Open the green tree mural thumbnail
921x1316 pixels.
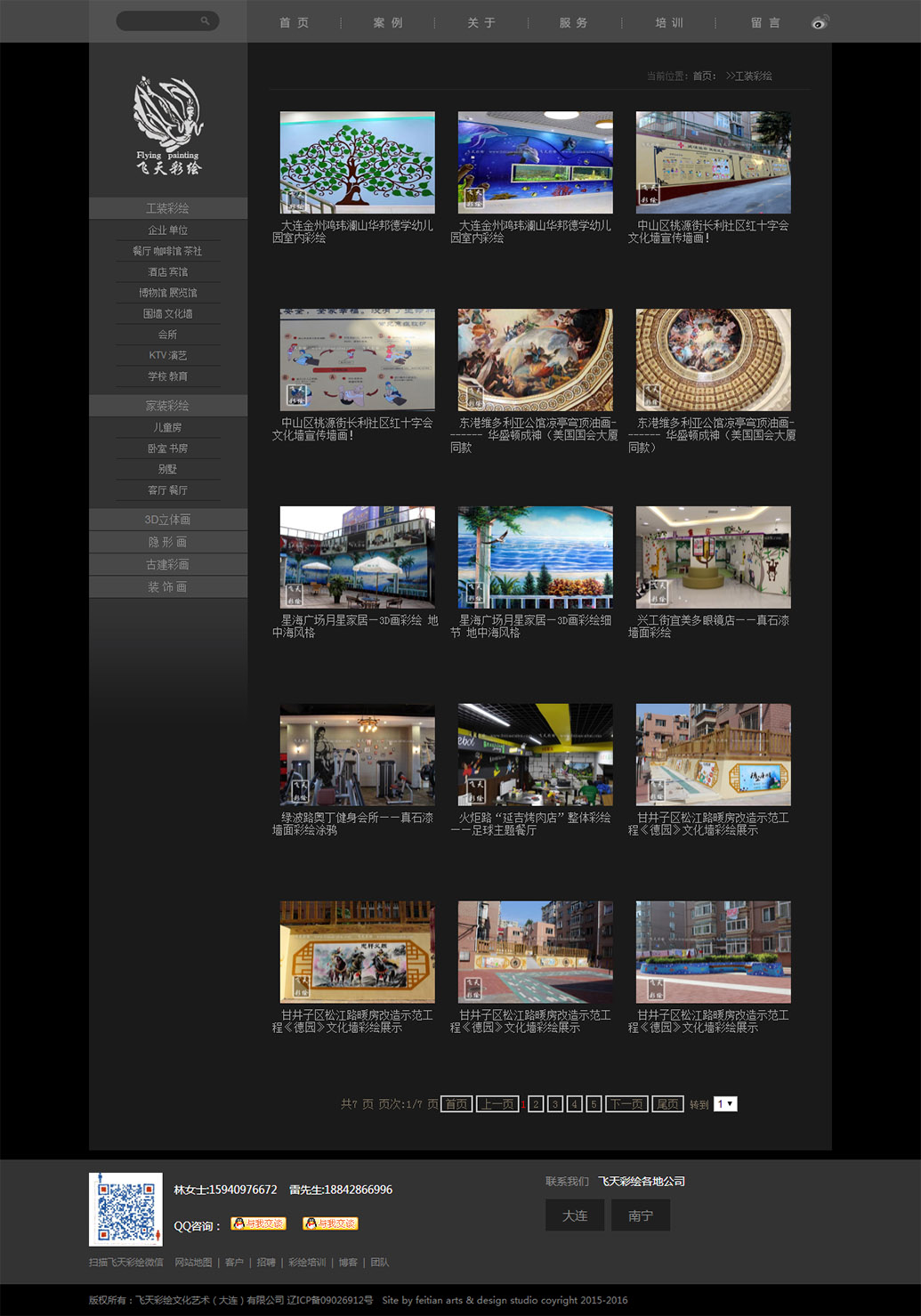357,162
